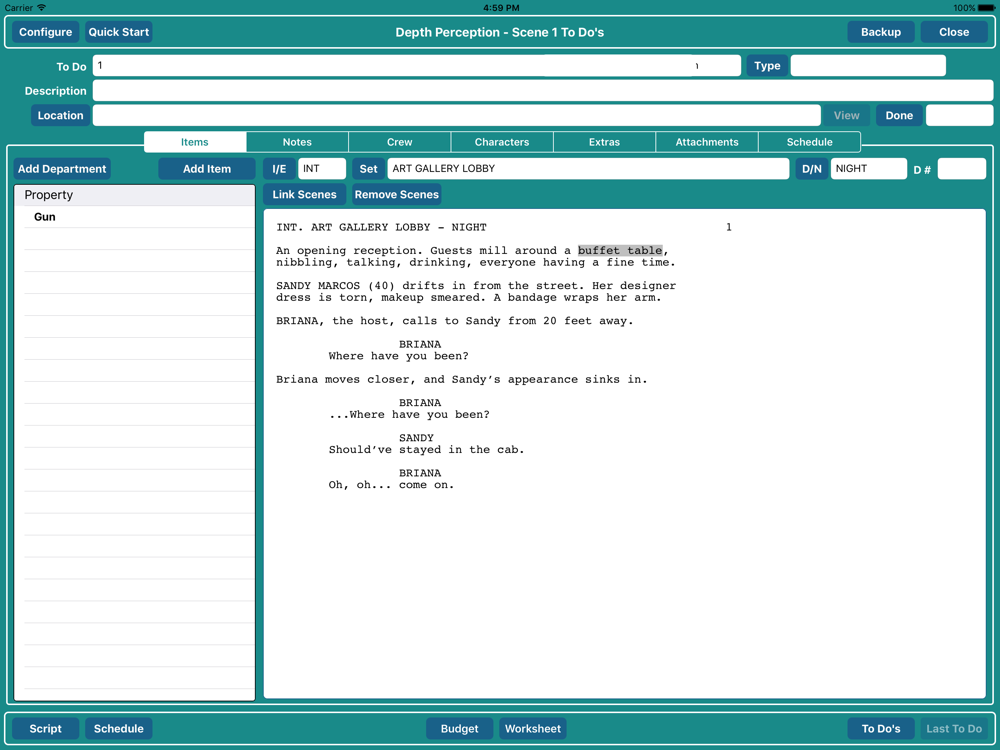Open the Crew tab
Screen dimensions: 1000x750
click(400, 142)
